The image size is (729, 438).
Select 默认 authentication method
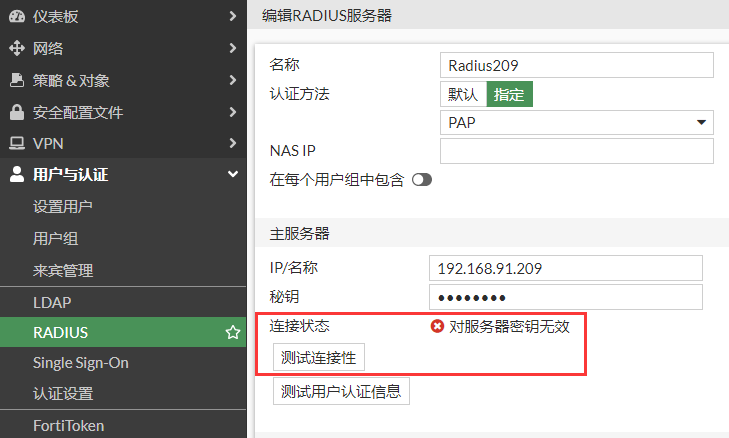tap(463, 94)
